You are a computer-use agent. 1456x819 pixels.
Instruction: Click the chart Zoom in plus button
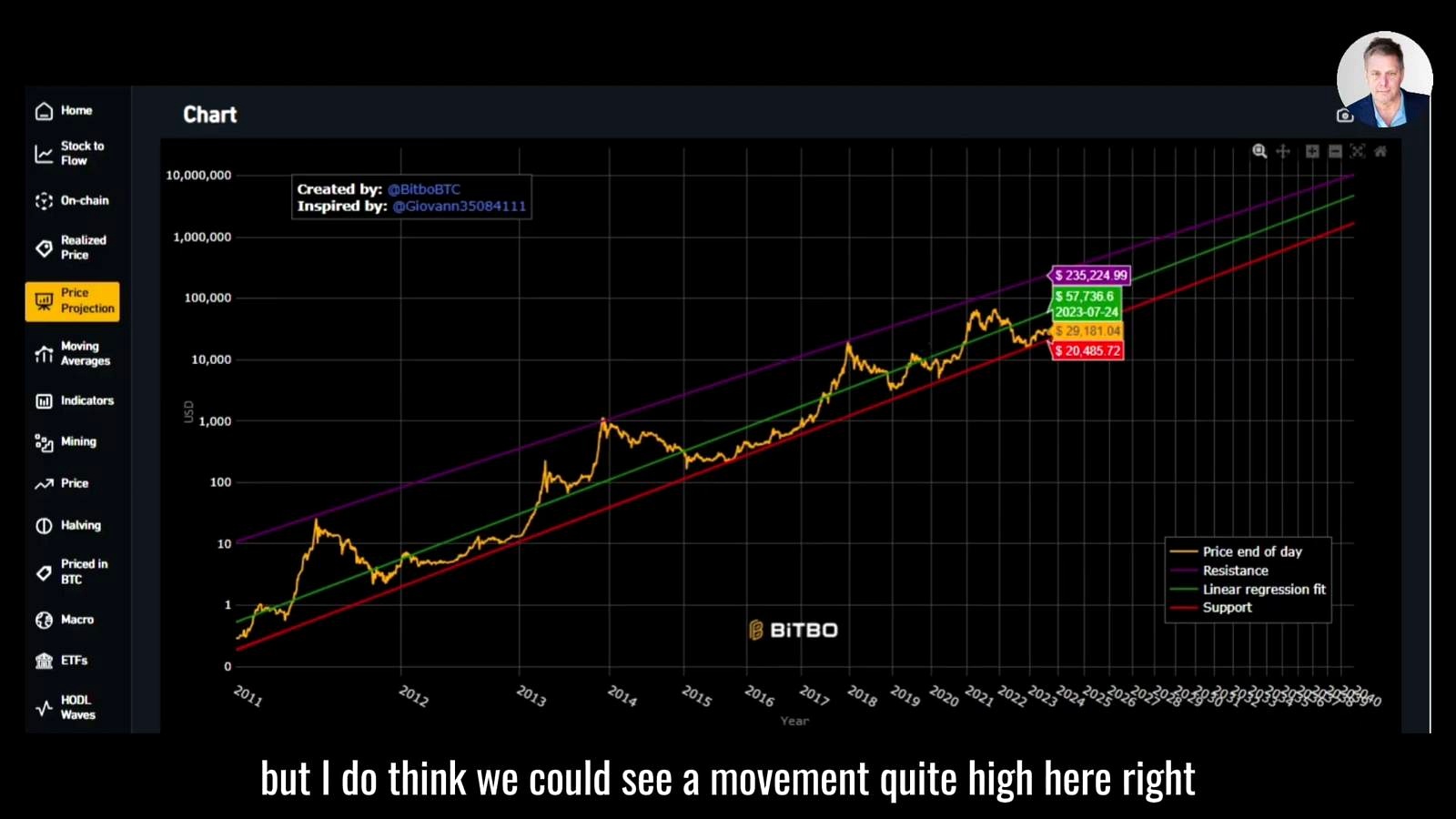(1312, 151)
